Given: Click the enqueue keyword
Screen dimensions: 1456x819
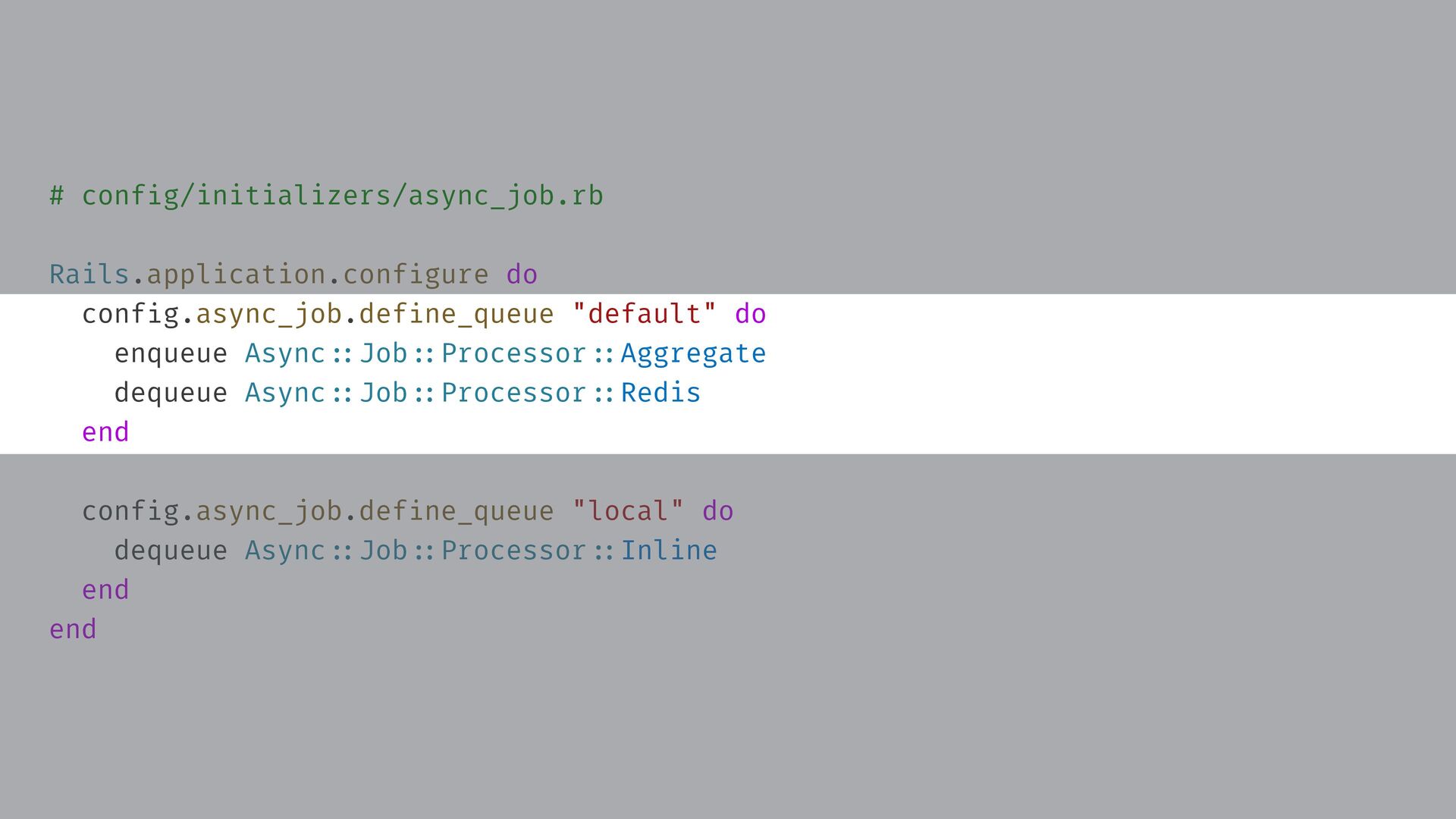Looking at the screenshot, I should 171,353.
